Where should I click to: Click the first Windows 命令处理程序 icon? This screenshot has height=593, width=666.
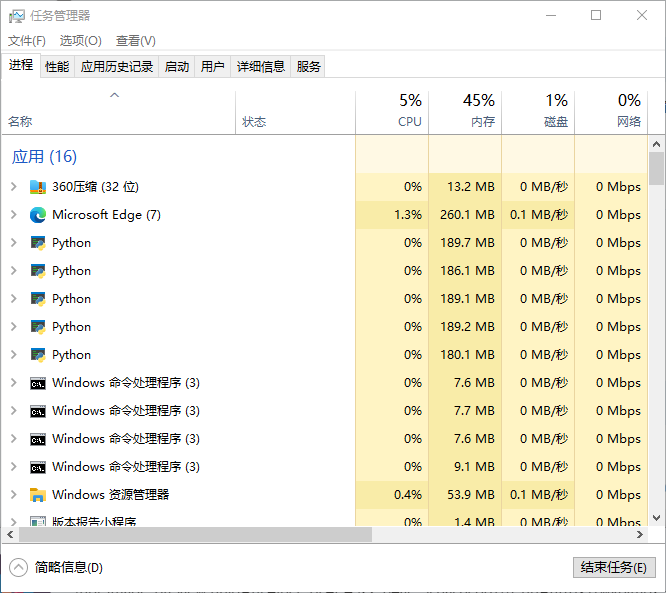coord(38,383)
